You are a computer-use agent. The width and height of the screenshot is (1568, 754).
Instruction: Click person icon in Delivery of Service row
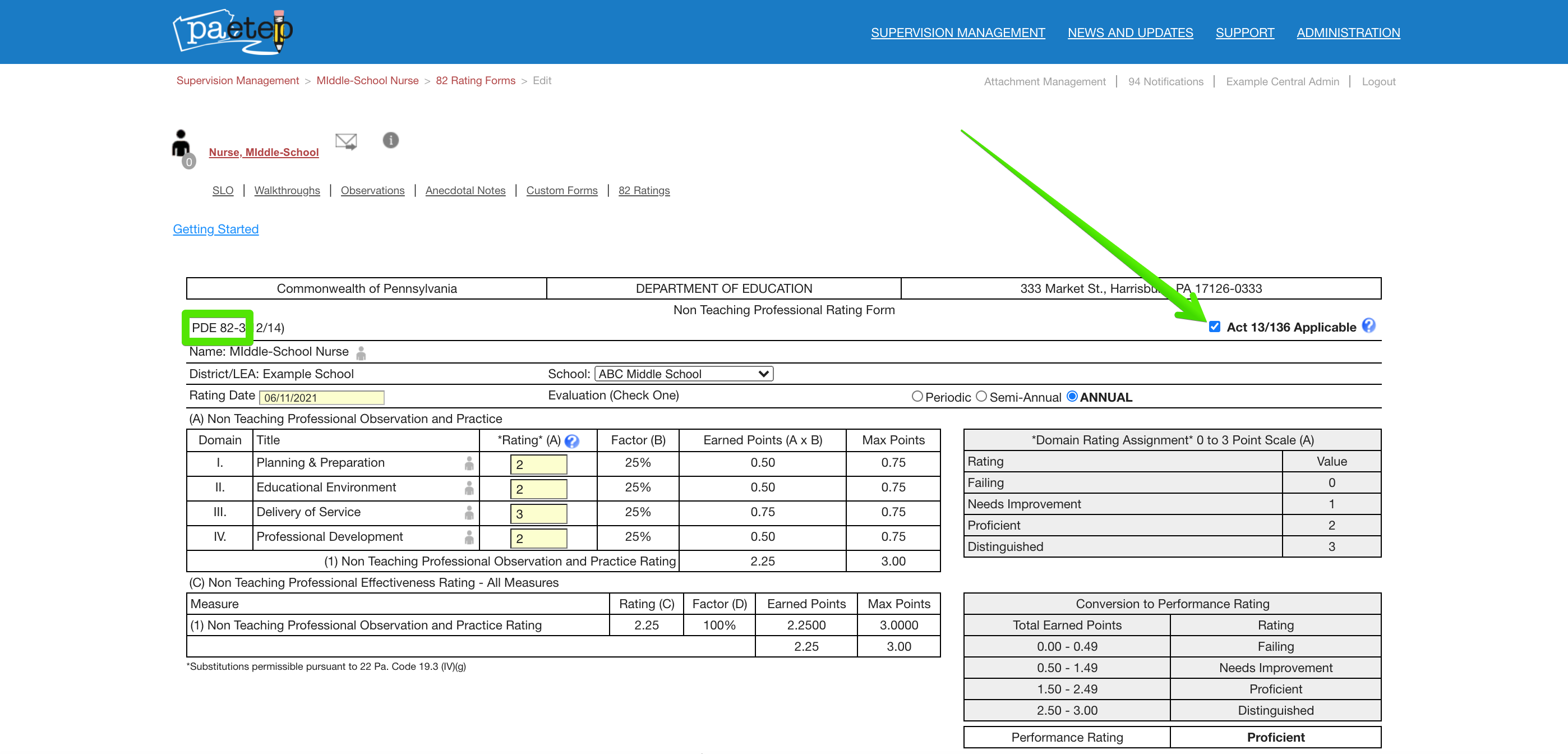pos(469,513)
